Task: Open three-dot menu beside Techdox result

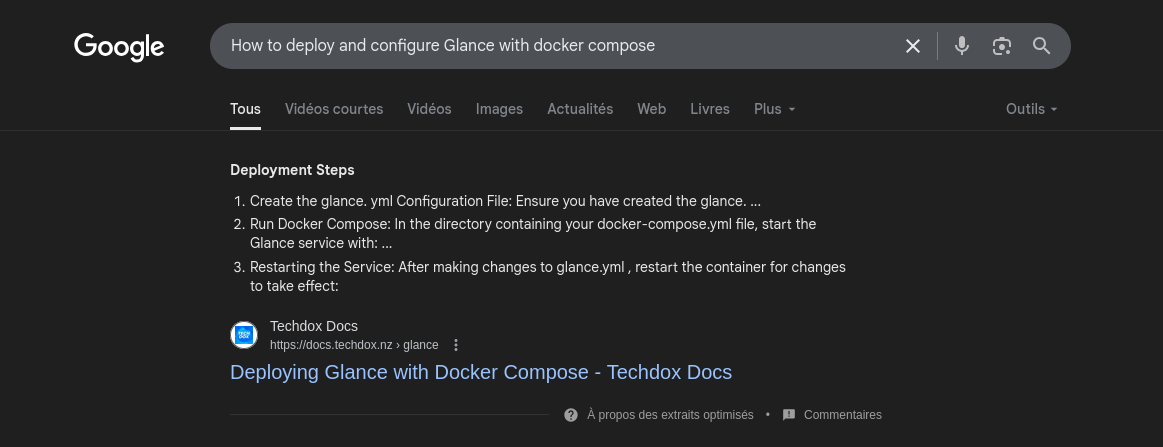Action: (456, 345)
